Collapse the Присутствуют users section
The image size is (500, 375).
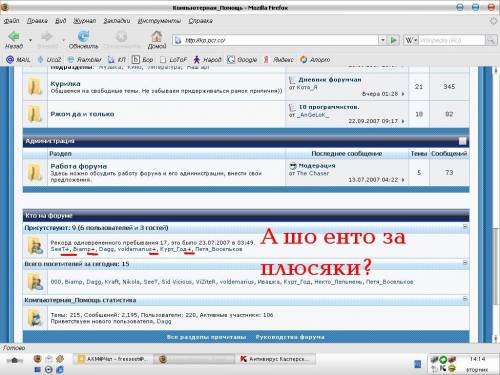tap(465, 227)
